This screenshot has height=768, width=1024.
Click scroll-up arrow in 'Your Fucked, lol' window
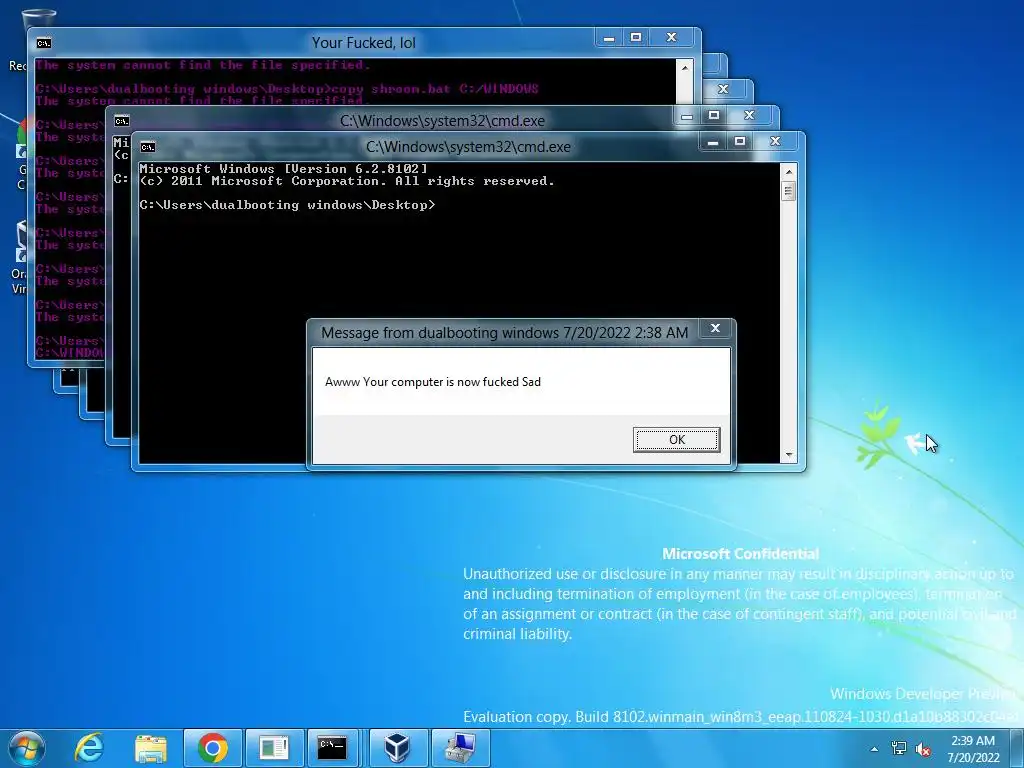click(684, 68)
